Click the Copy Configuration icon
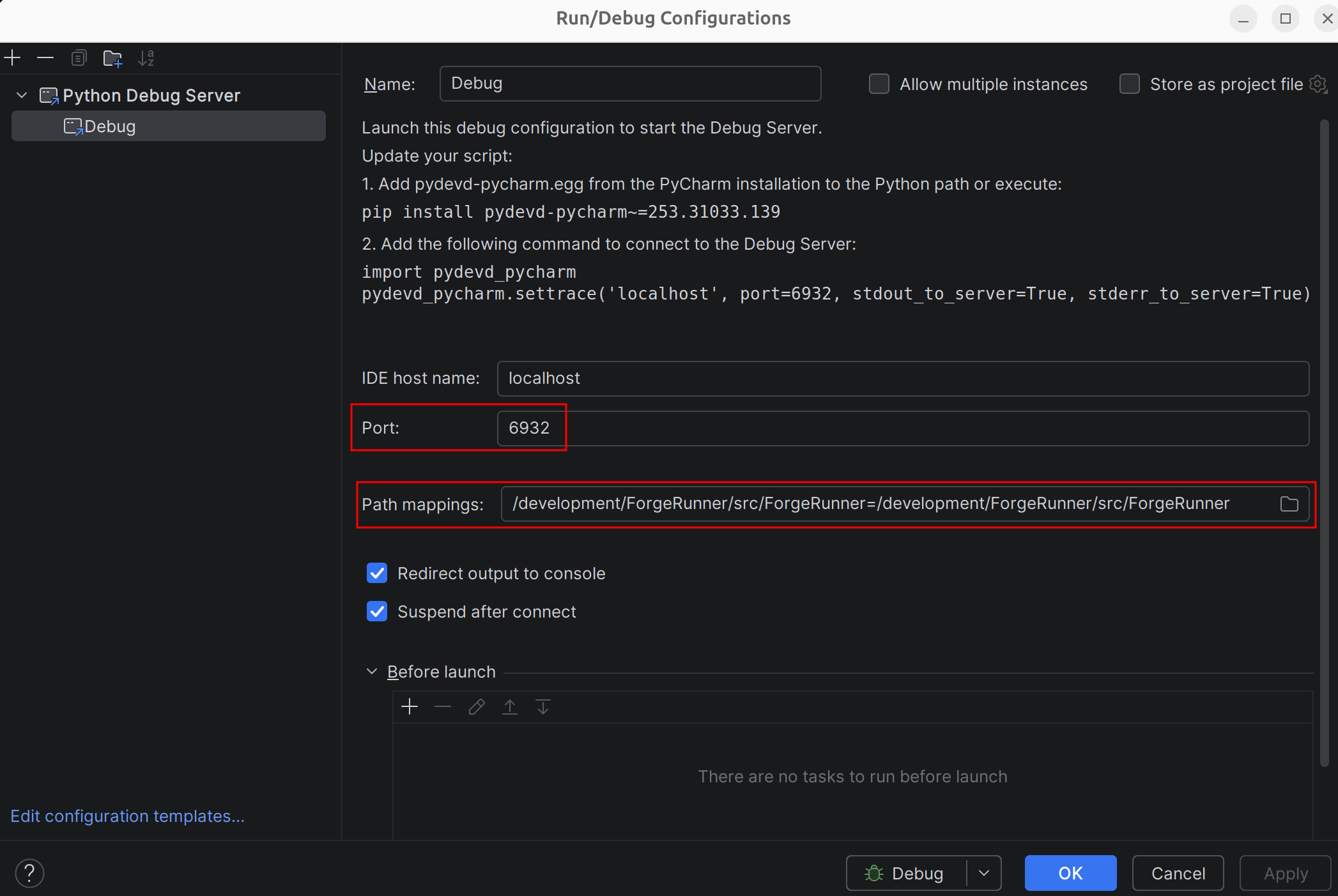Viewport: 1338px width, 896px height. point(79,59)
